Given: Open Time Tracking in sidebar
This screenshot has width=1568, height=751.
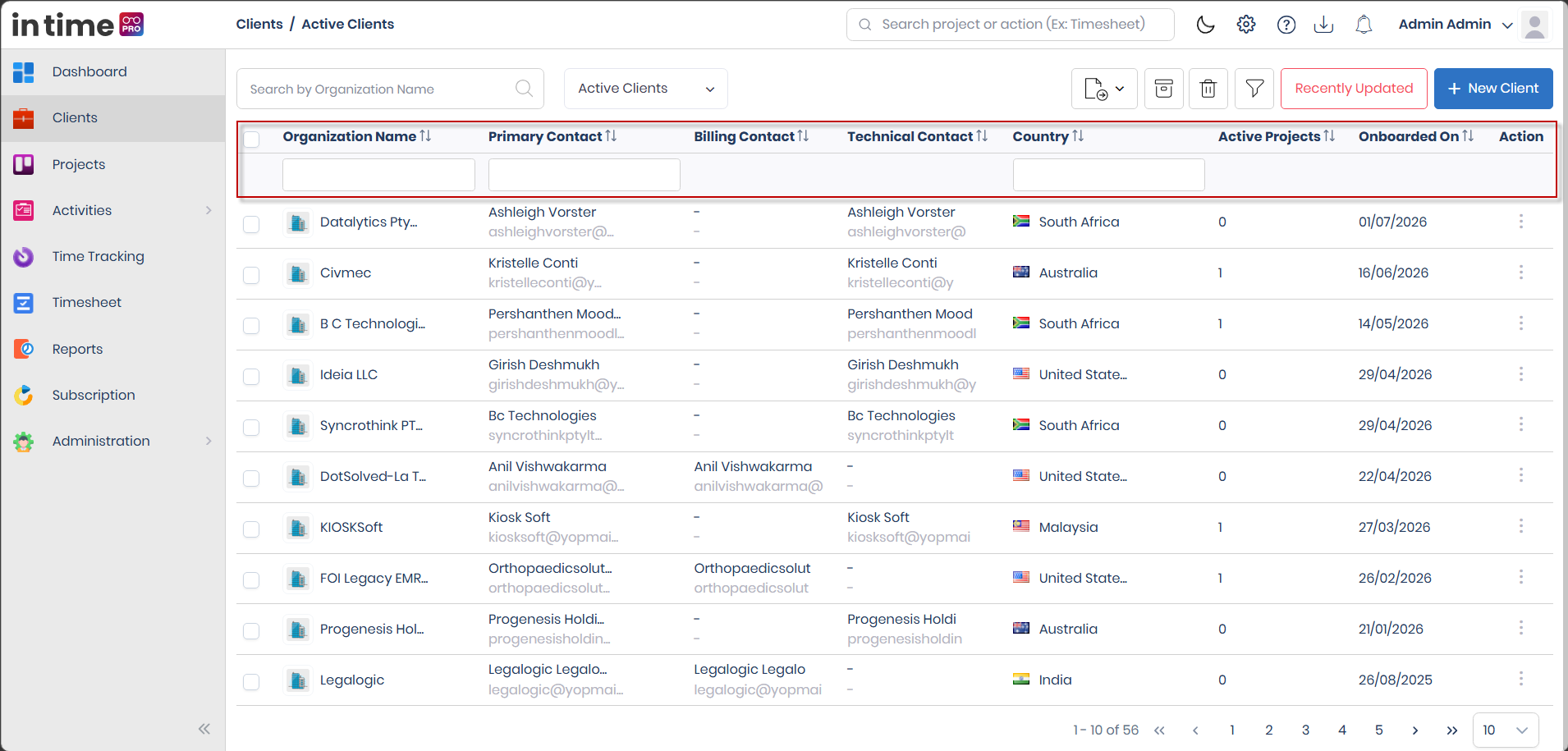Looking at the screenshot, I should tap(112, 256).
